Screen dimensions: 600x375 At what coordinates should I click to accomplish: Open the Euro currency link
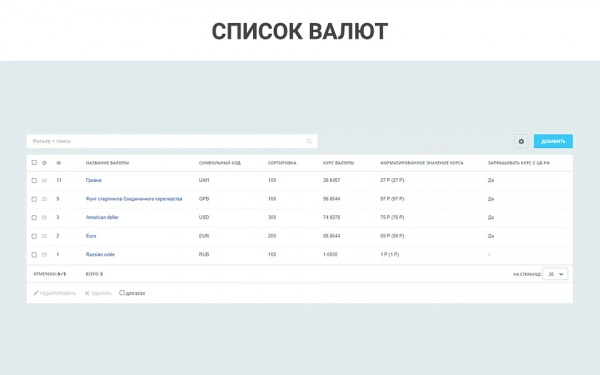click(x=91, y=236)
